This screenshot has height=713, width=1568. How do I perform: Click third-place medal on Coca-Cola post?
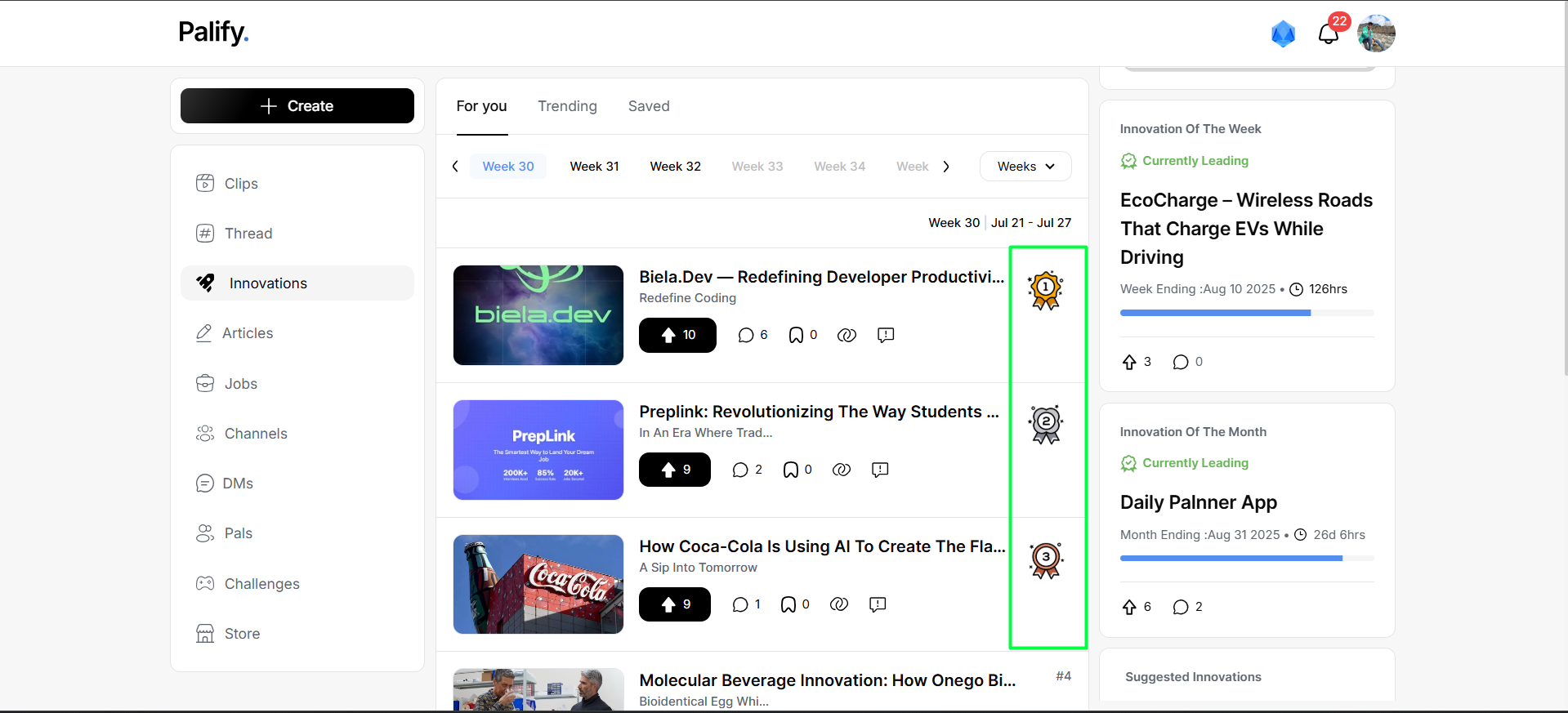(x=1046, y=560)
